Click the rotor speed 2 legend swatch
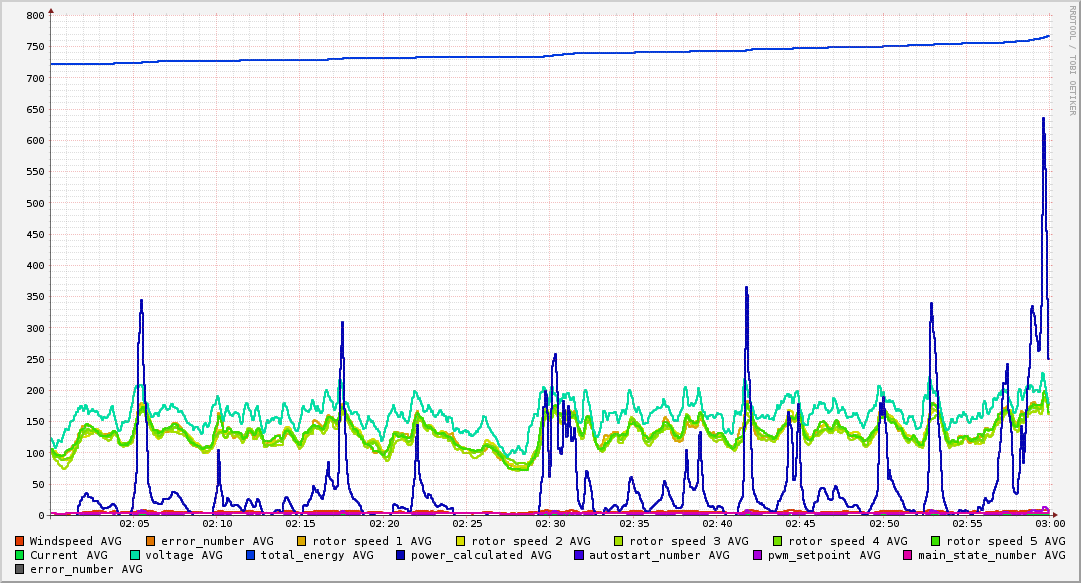Viewport: 1081px width, 583px height. [x=461, y=541]
